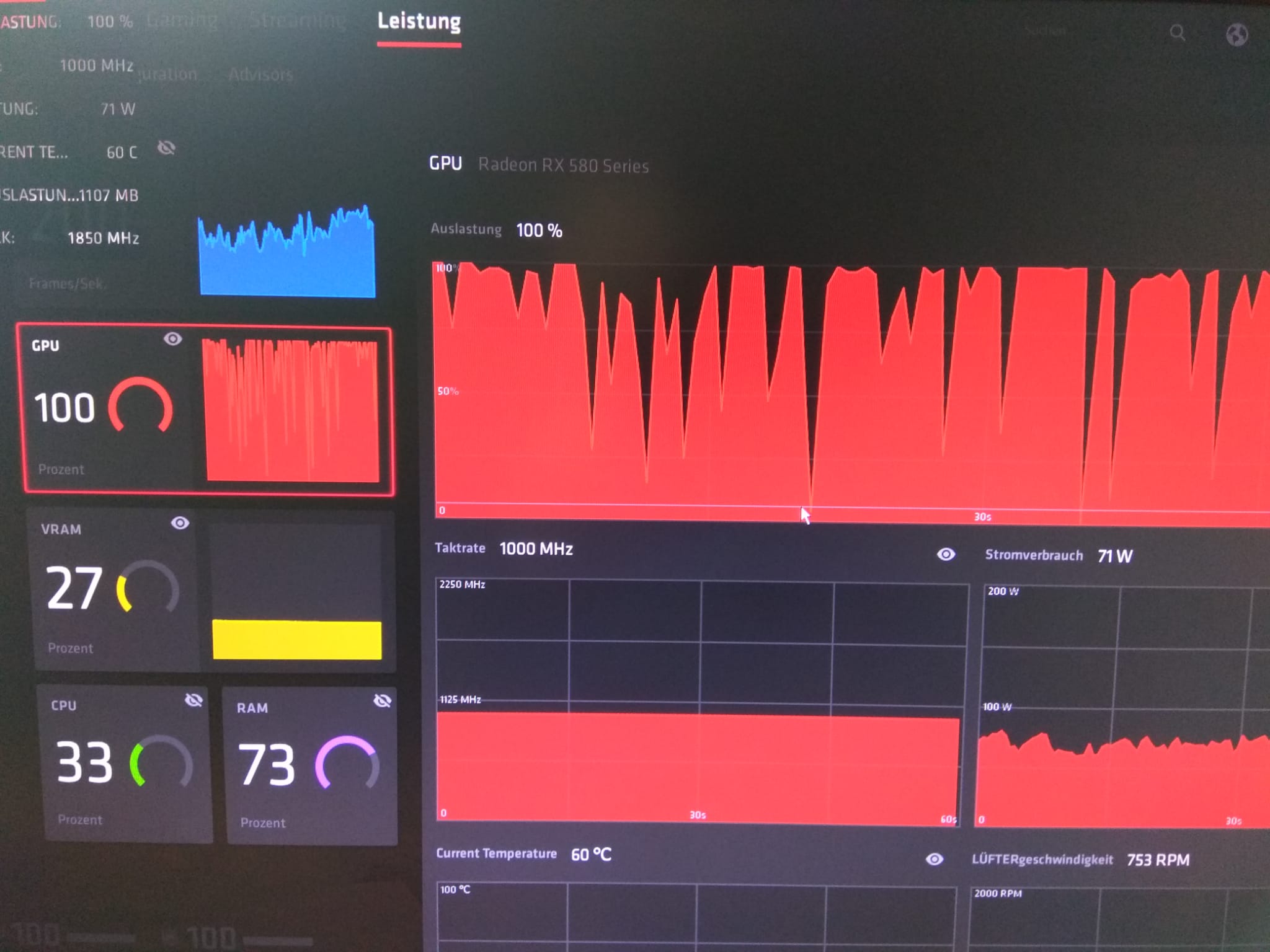Enable RAM metric via crossed eye icon
Screen dimensions: 1270x952
pyautogui.click(x=383, y=701)
